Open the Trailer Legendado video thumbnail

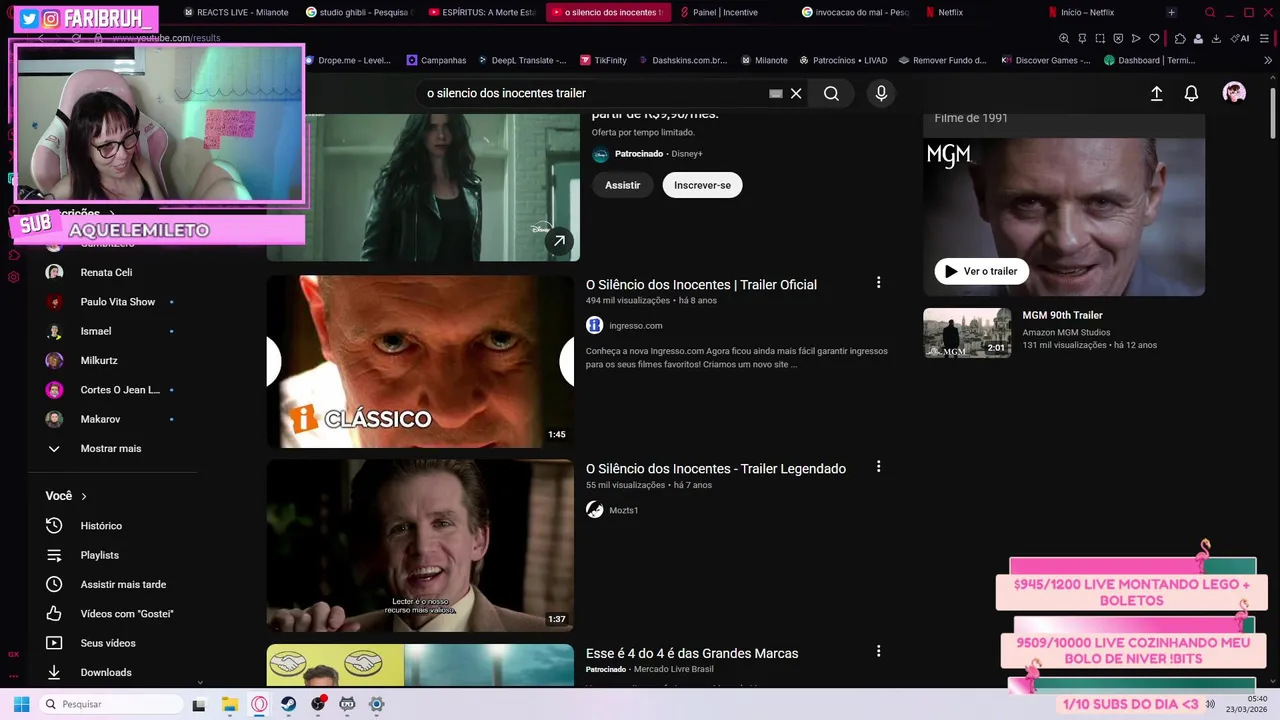420,545
